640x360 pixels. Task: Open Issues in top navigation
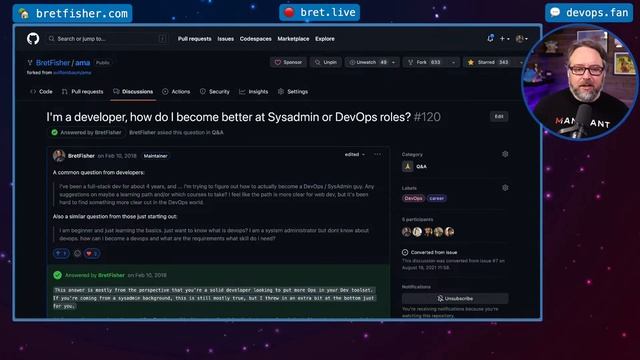(x=225, y=39)
